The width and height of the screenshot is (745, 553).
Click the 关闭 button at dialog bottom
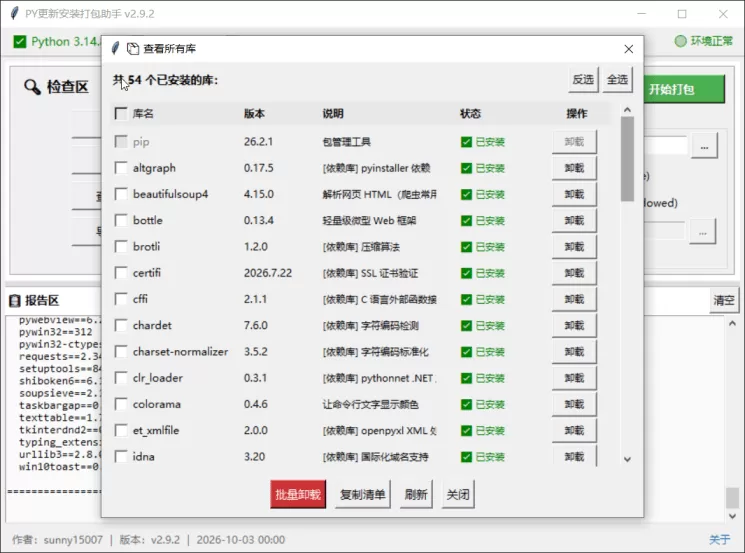point(458,495)
